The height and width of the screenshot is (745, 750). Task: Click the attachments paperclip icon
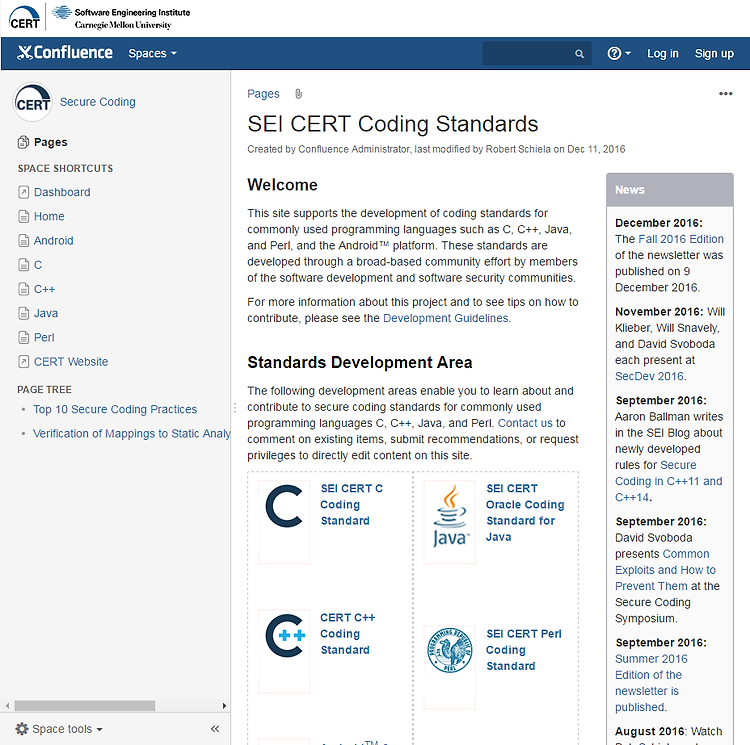click(x=298, y=94)
